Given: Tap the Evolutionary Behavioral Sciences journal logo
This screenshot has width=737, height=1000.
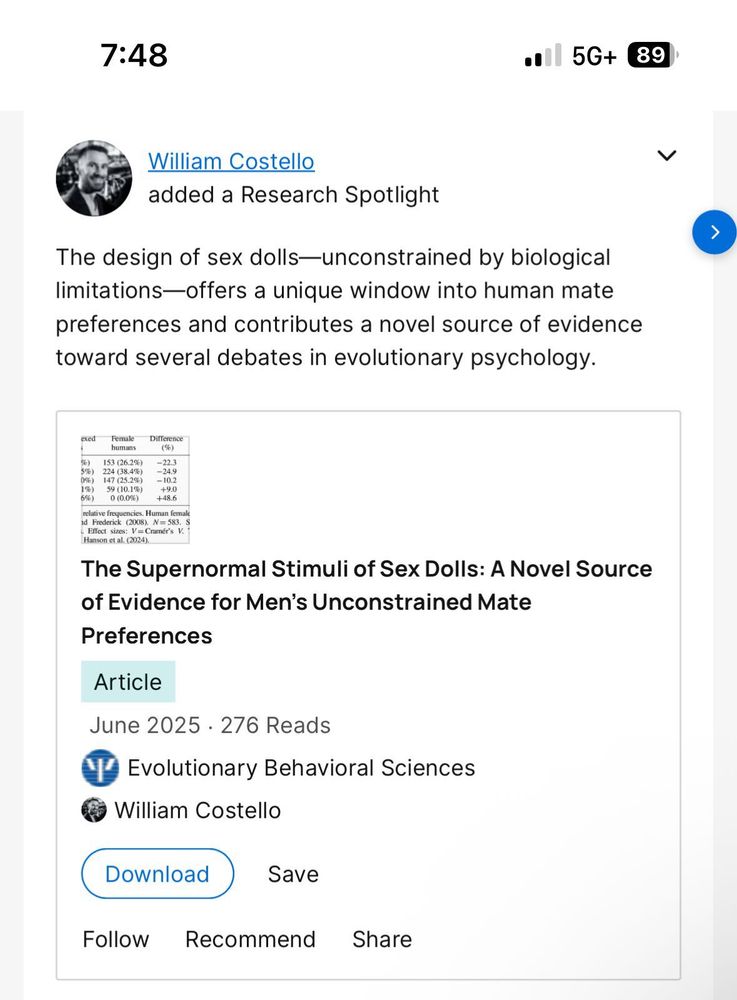Looking at the screenshot, I should (x=100, y=767).
